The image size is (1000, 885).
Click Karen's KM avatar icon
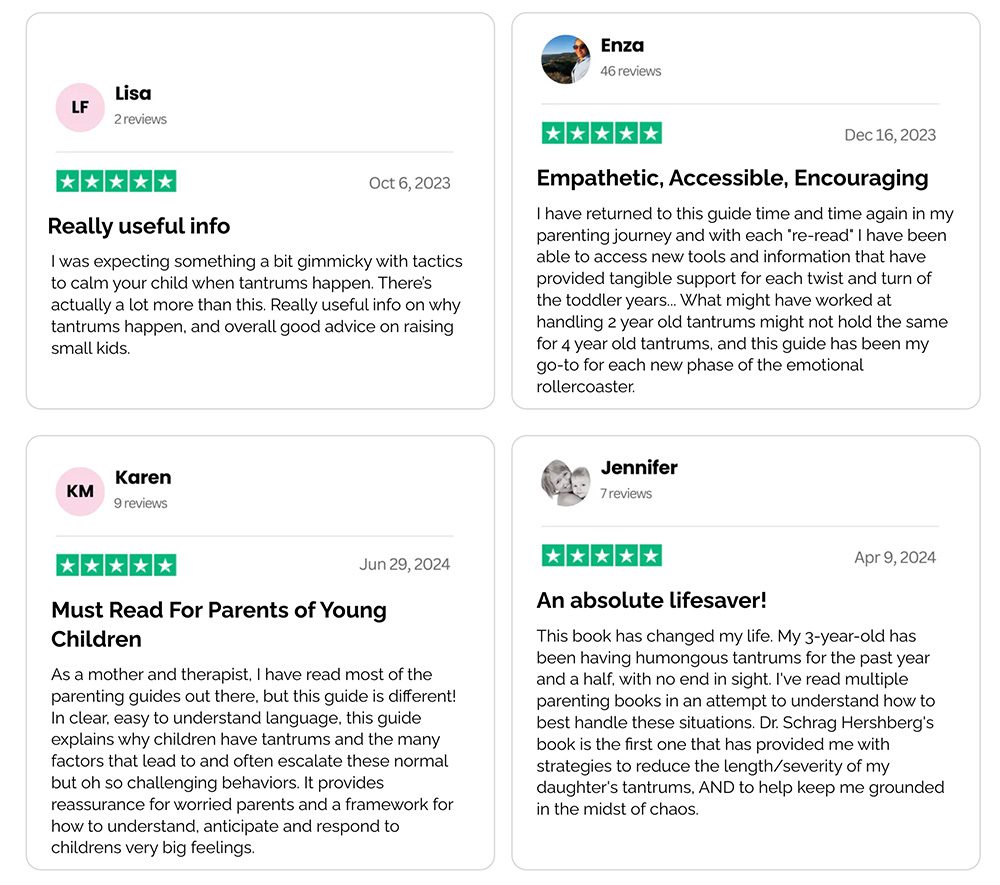point(80,491)
